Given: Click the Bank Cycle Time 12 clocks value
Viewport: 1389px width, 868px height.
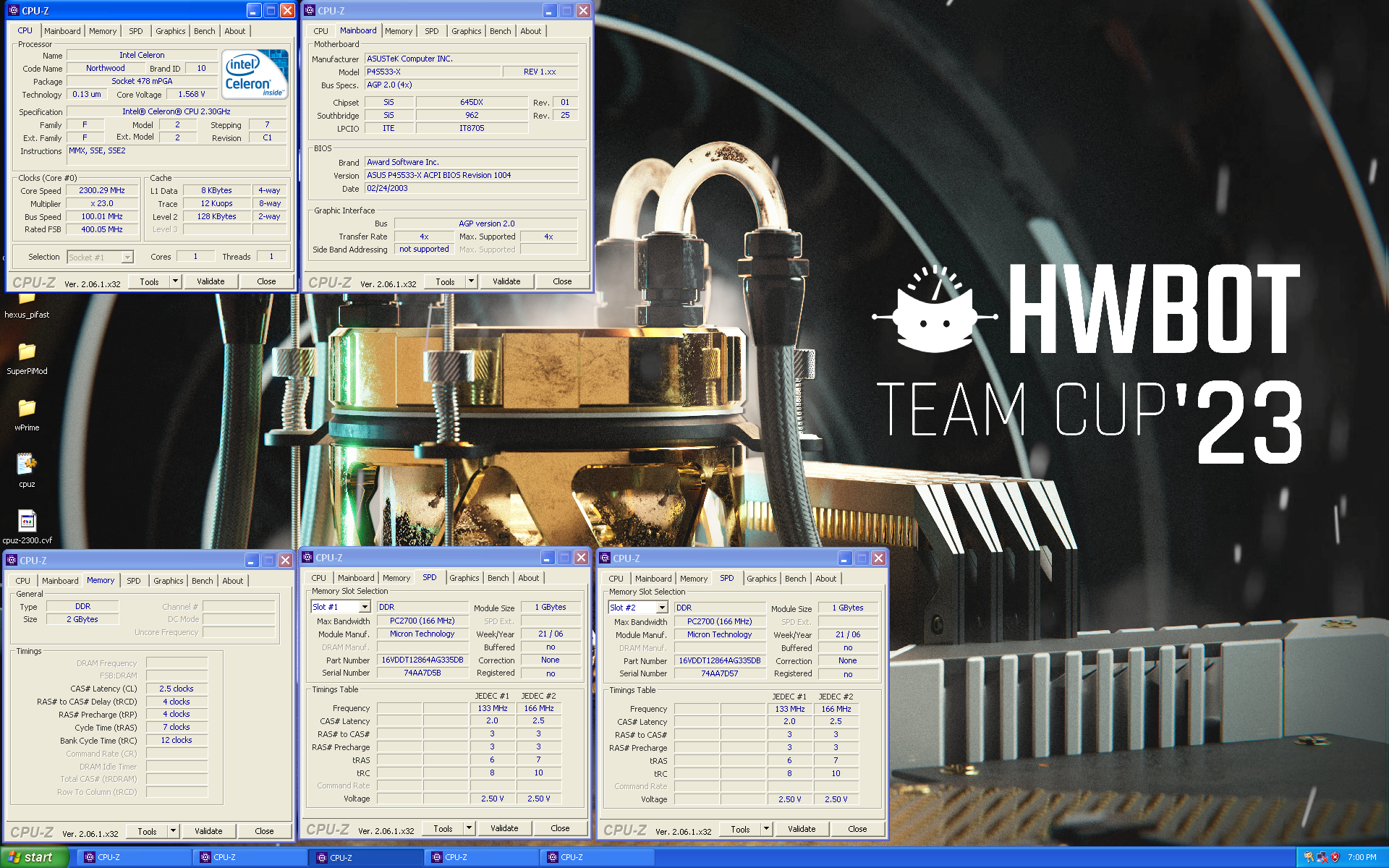Looking at the screenshot, I should (x=177, y=740).
